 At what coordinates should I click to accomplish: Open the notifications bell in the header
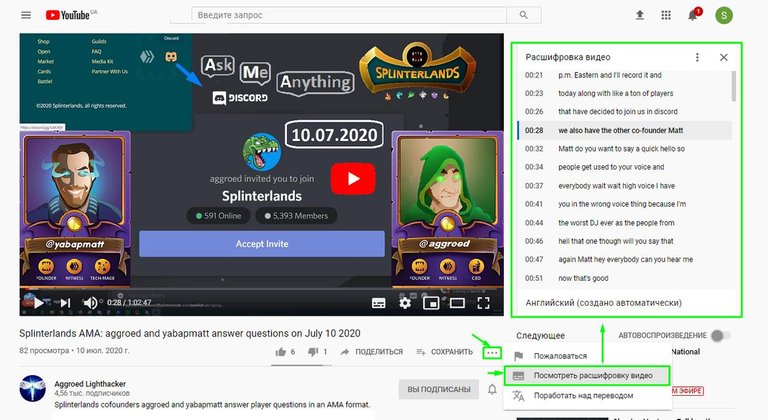tap(693, 15)
